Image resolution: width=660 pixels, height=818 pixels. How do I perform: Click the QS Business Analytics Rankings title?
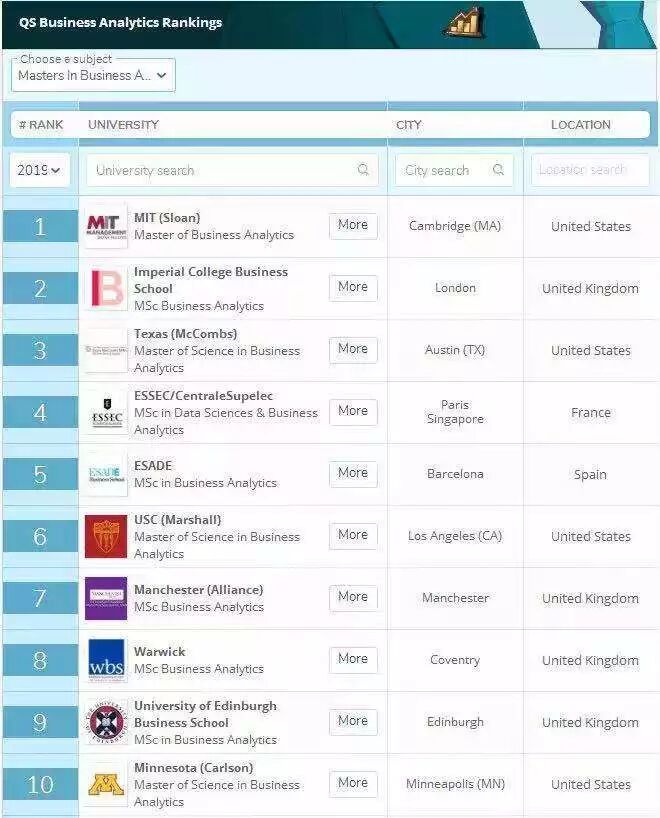tap(121, 22)
